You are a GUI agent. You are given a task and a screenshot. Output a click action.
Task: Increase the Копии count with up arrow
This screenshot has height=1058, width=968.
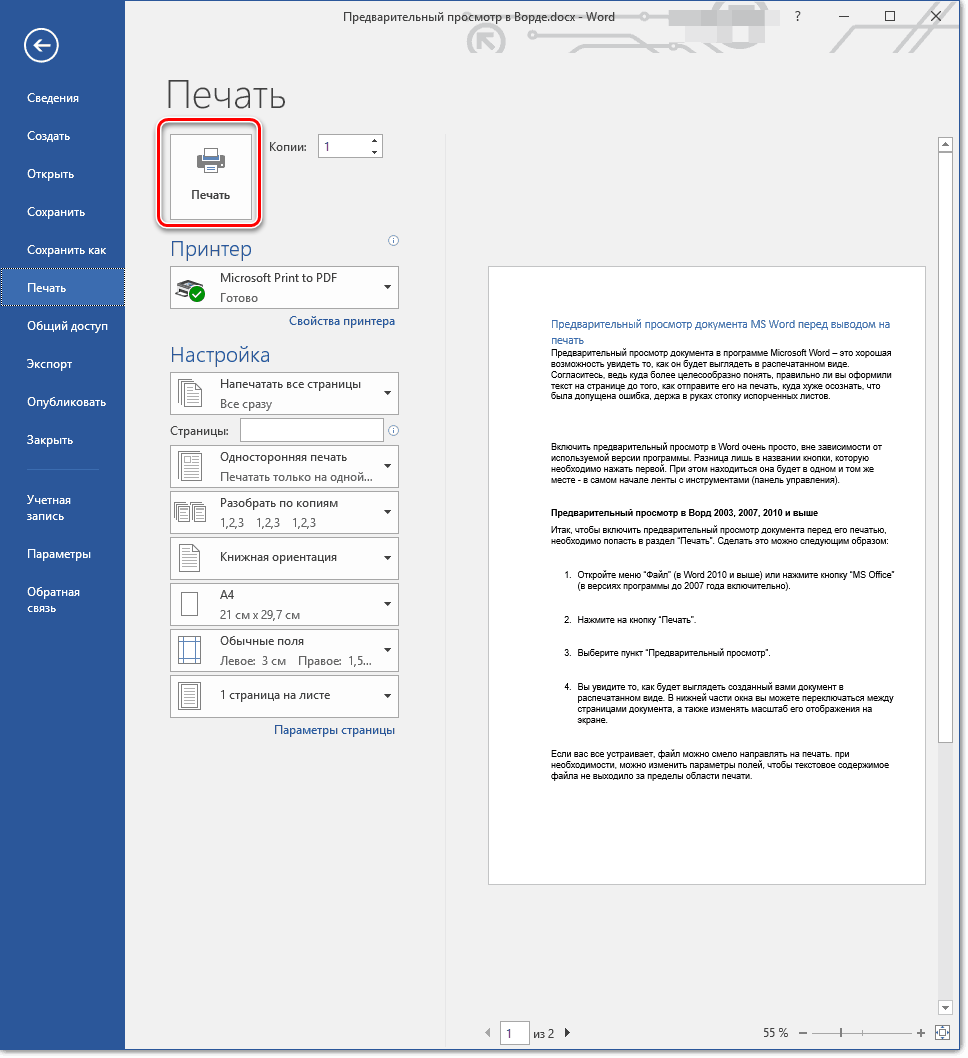click(375, 141)
